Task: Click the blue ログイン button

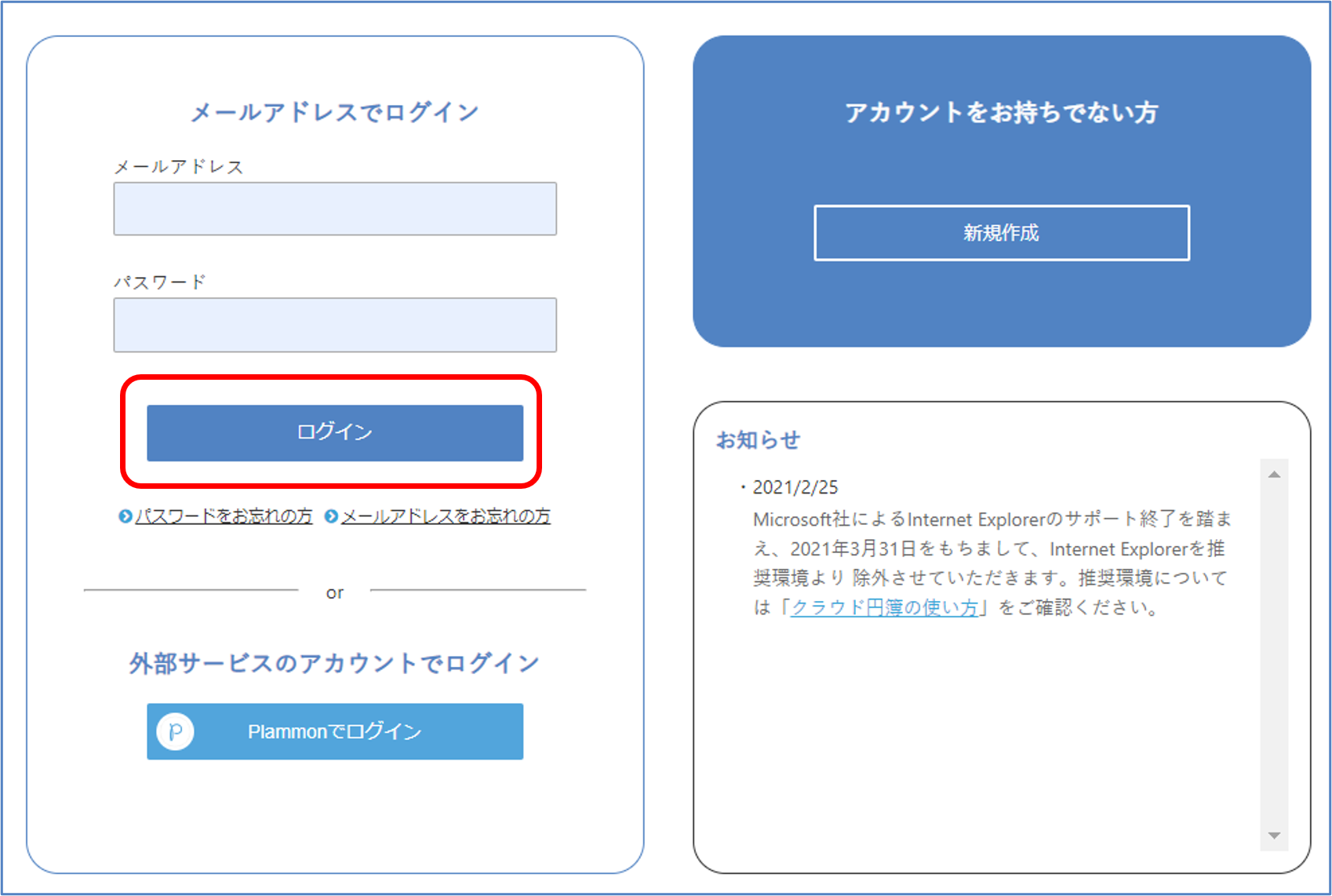Action: (x=335, y=432)
